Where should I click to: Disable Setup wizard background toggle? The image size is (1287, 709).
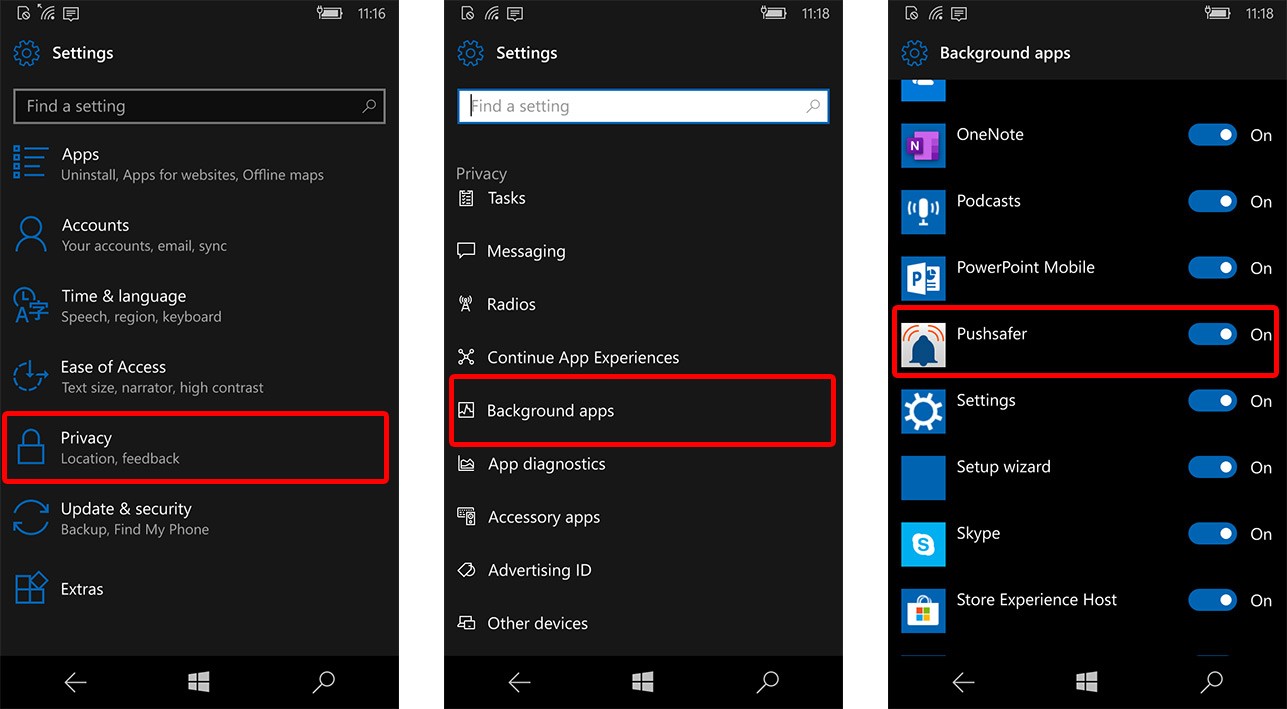1213,467
